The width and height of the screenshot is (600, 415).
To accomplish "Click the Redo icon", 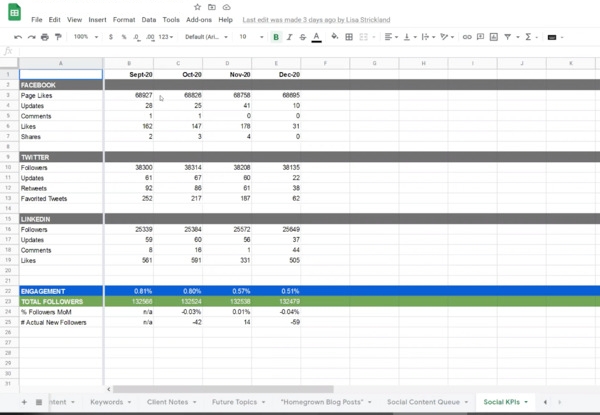I will tap(32, 37).
